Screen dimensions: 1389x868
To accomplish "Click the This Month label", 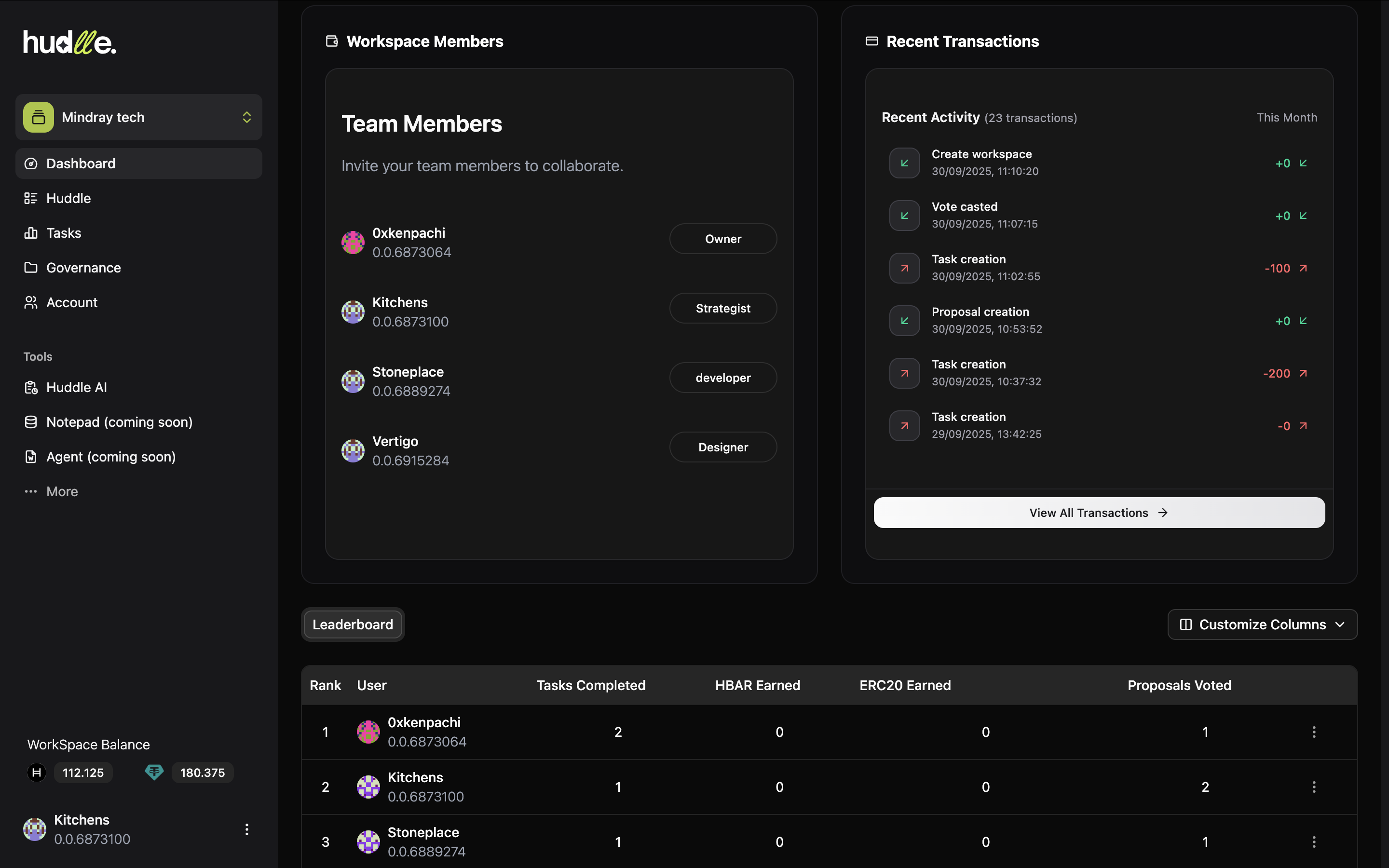I will click(x=1287, y=117).
